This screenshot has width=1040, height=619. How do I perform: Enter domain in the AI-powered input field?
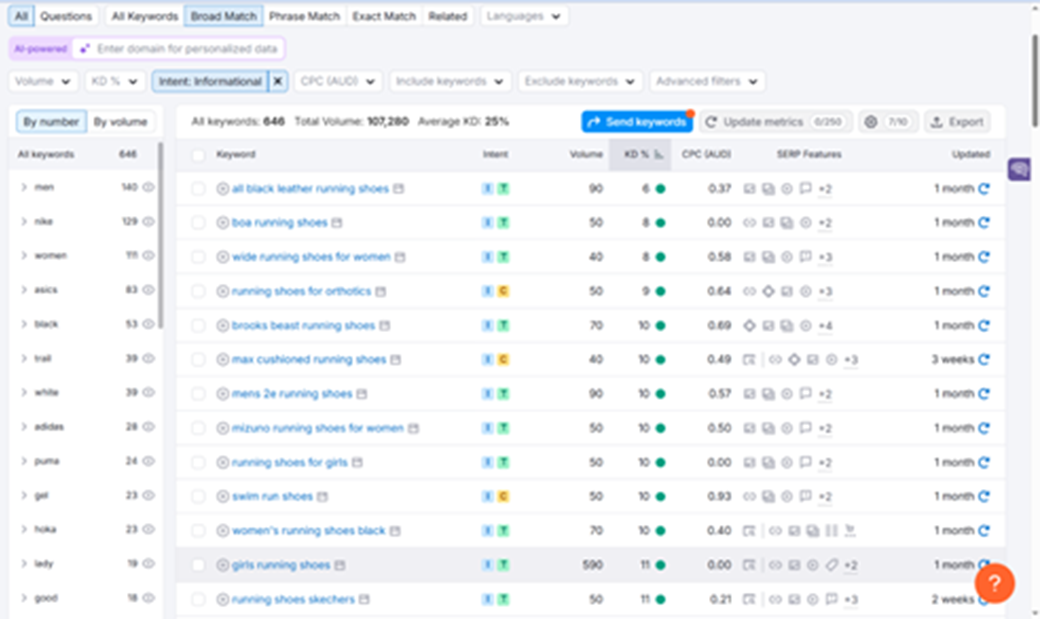pyautogui.click(x=178, y=48)
